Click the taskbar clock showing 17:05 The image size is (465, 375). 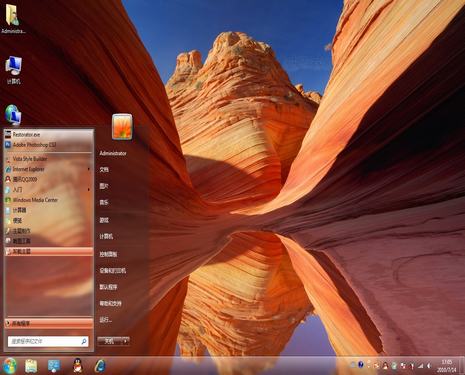pos(447,366)
